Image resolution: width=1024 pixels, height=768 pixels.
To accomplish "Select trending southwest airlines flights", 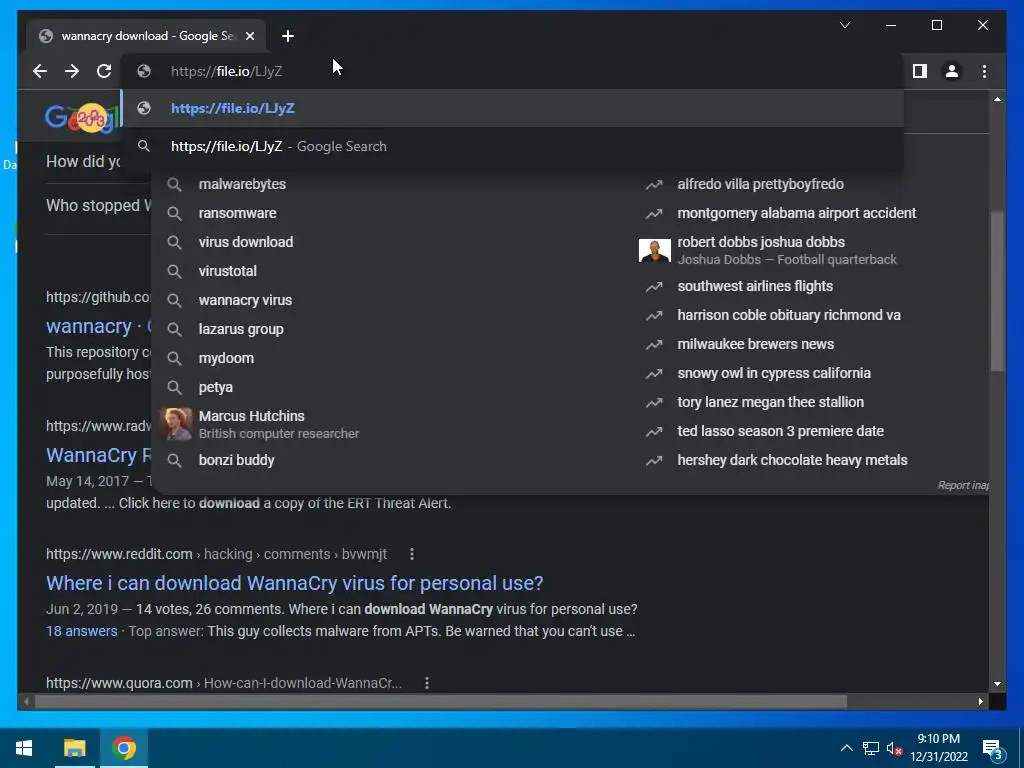I will tap(755, 286).
